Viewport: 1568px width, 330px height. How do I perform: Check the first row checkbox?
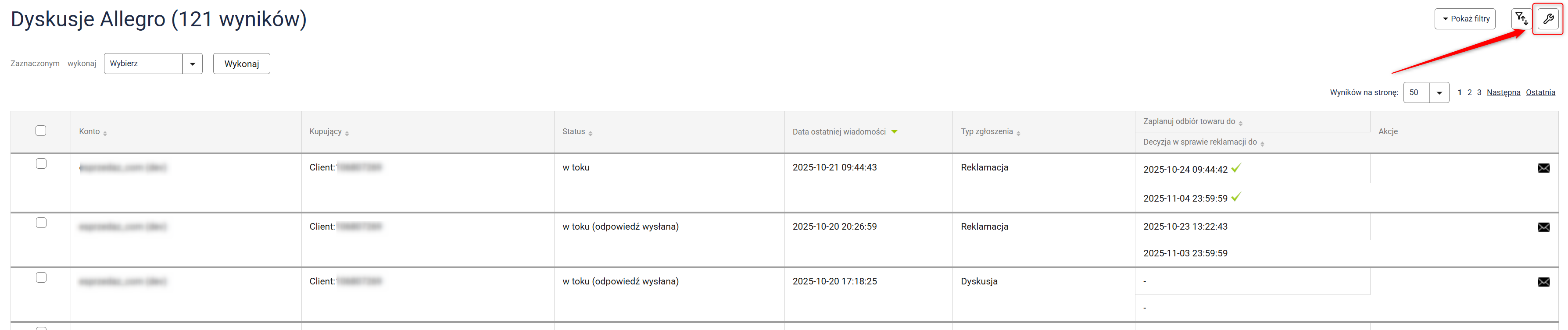coord(41,163)
